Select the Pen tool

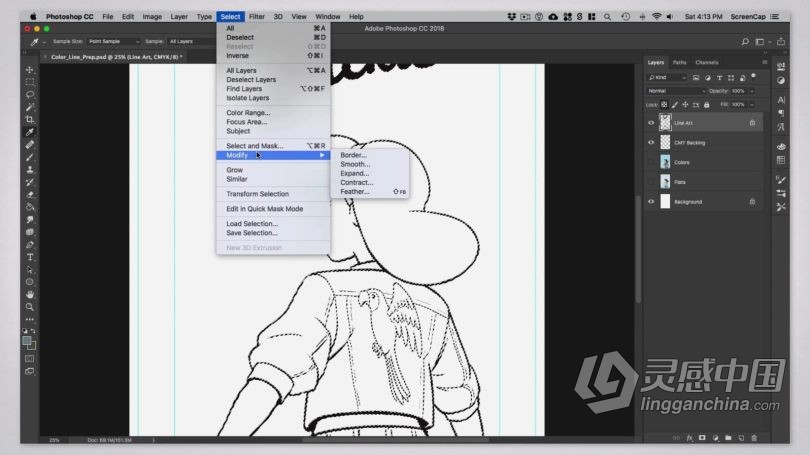(x=30, y=245)
